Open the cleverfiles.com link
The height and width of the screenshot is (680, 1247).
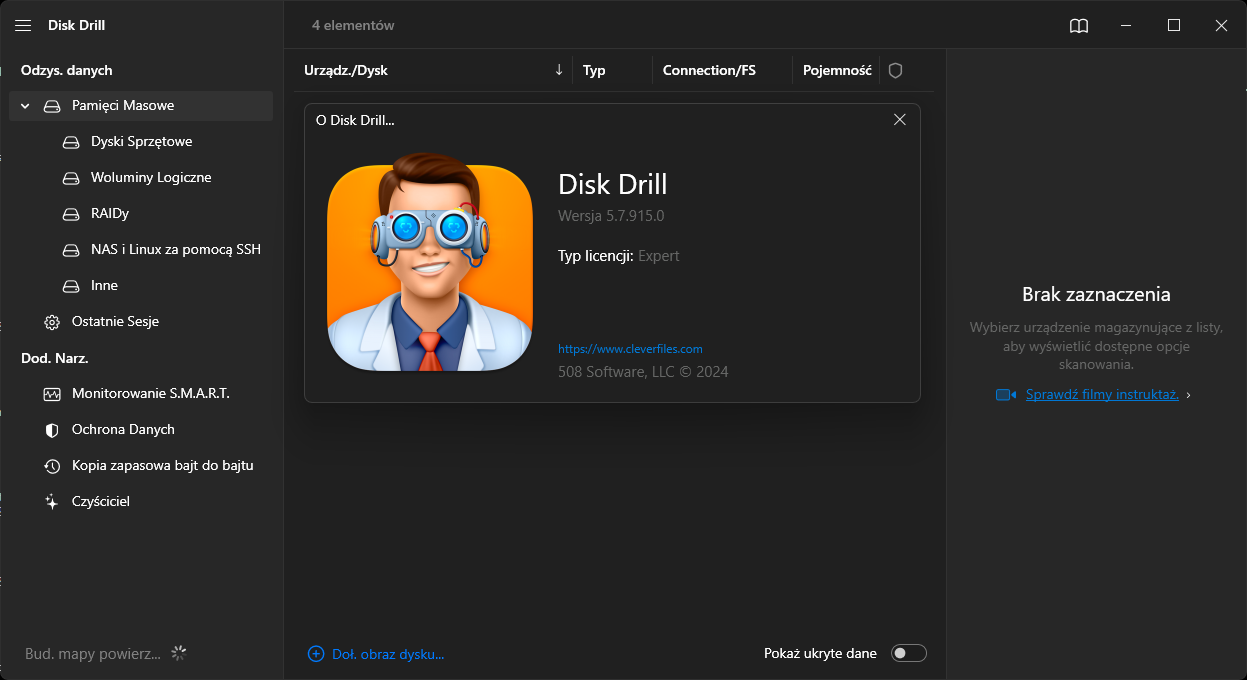[630, 349]
